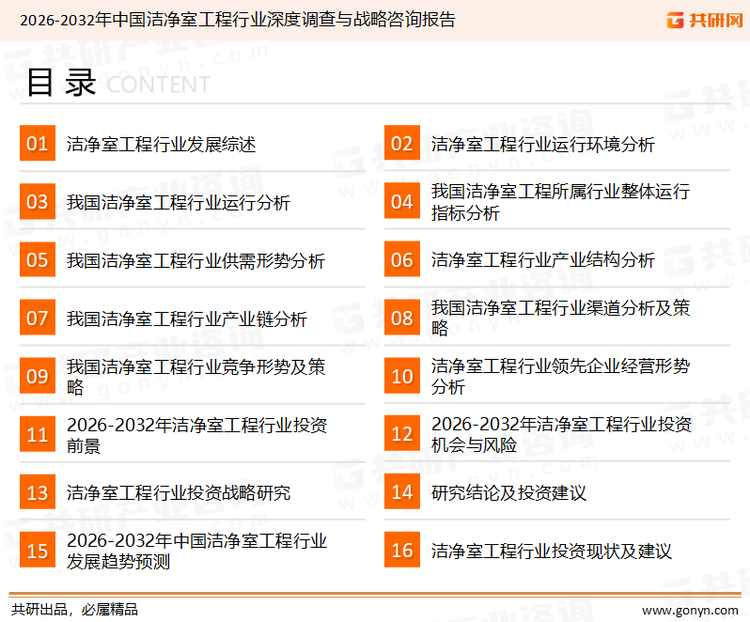Open chapter 2026-2032年中国洁净室工程行业发展趋势预测
The width and height of the screenshot is (750, 622).
pyautogui.click(x=197, y=551)
